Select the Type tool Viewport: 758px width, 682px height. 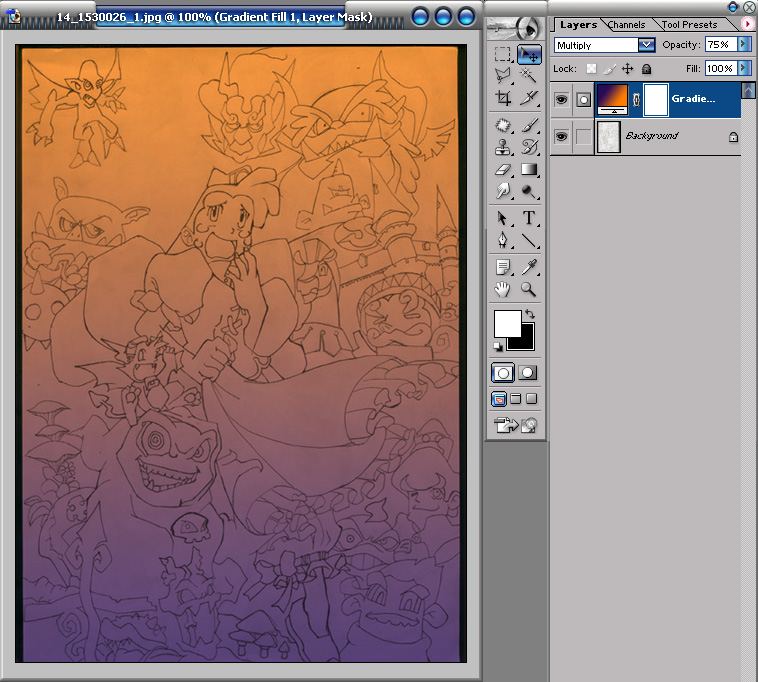(528, 219)
